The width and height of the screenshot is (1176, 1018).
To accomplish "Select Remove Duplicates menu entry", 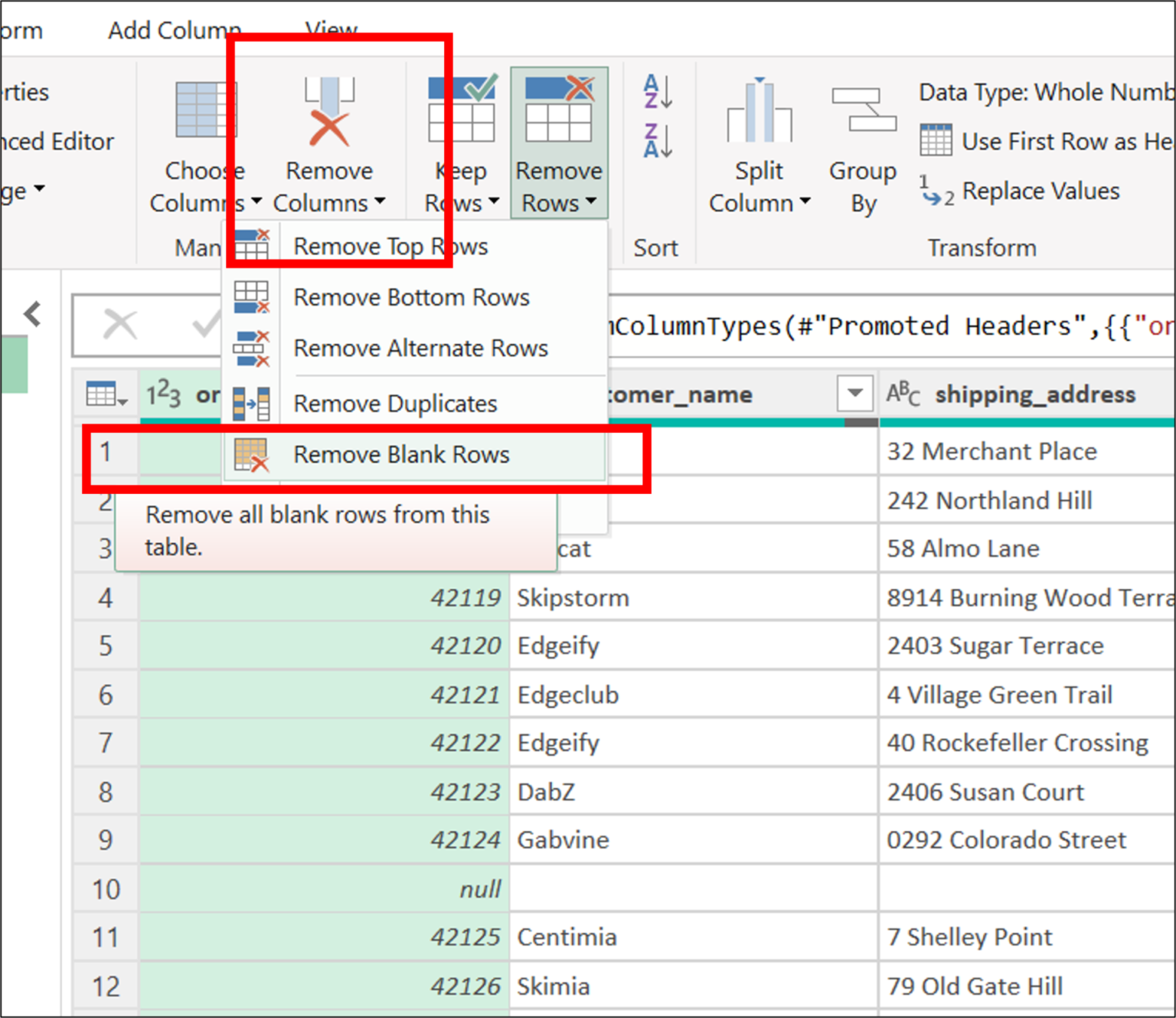I will pyautogui.click(x=395, y=404).
